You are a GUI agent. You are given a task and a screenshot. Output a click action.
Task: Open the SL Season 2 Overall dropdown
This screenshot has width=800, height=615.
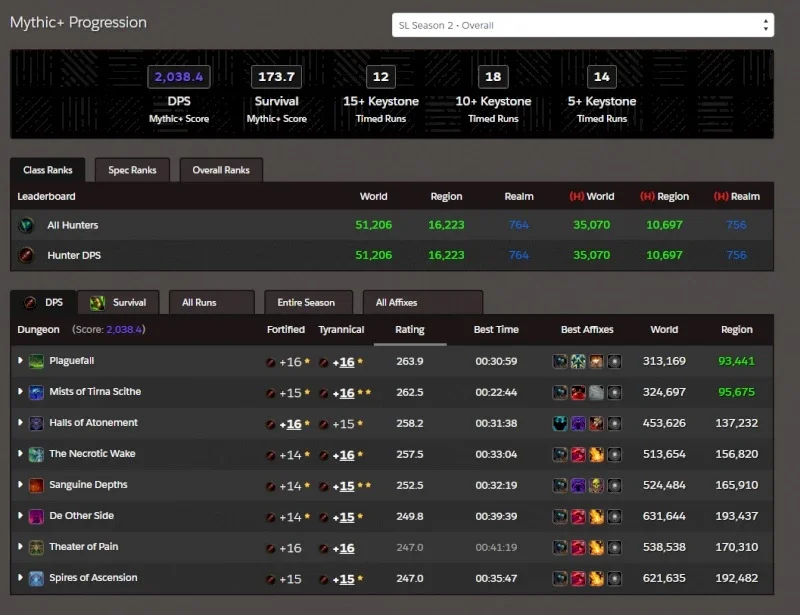(583, 25)
